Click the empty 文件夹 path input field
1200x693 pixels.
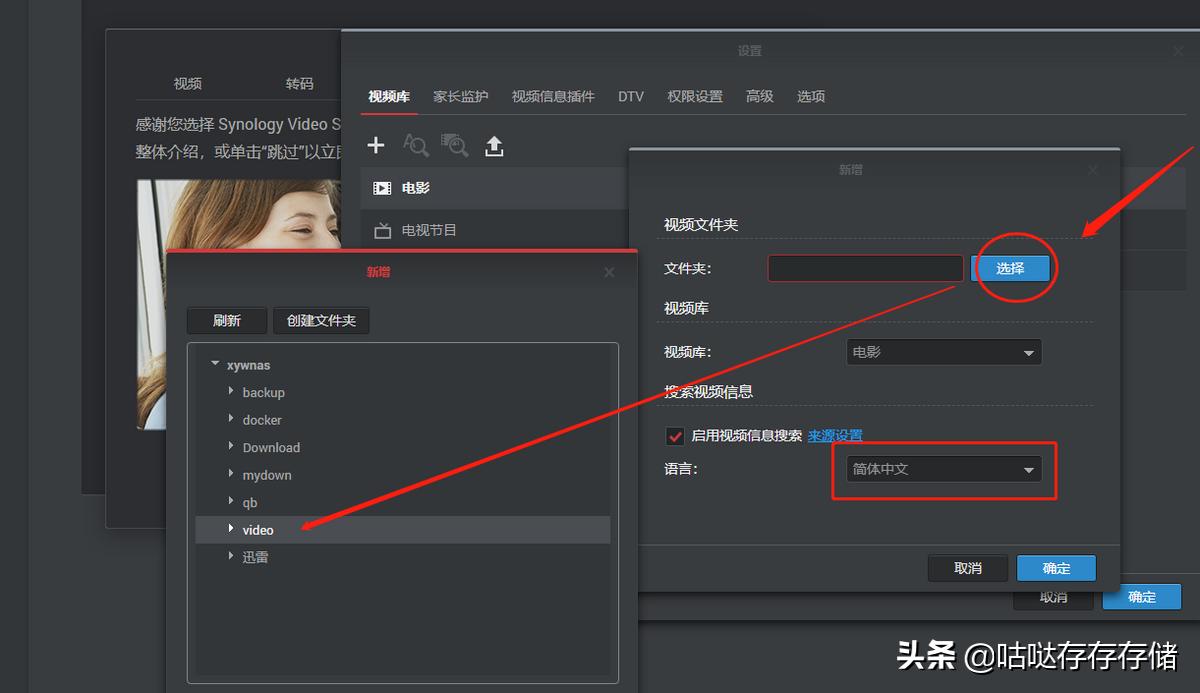[864, 268]
